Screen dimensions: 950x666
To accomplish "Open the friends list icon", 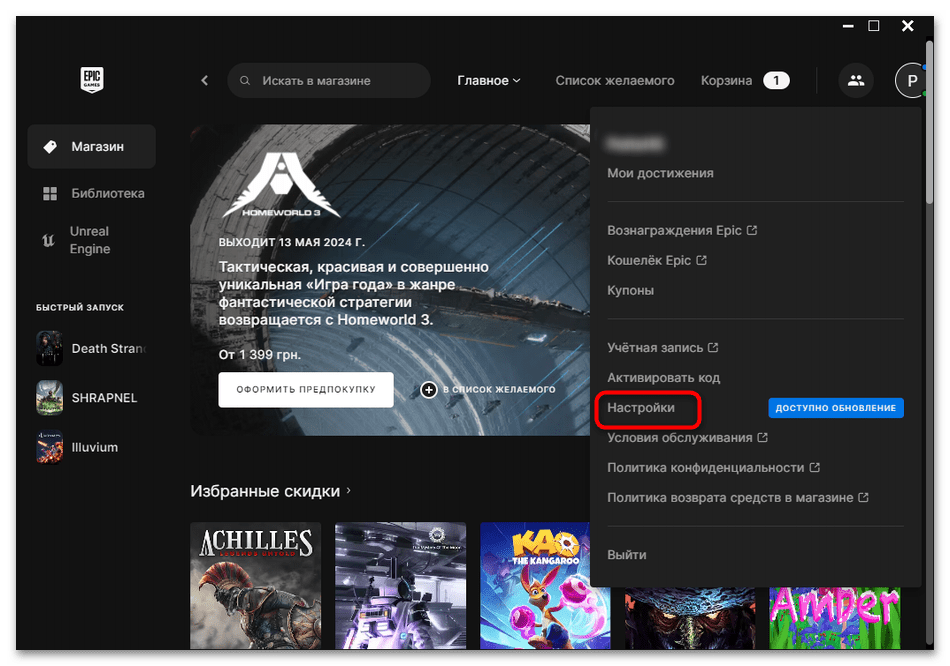I will (x=855, y=80).
